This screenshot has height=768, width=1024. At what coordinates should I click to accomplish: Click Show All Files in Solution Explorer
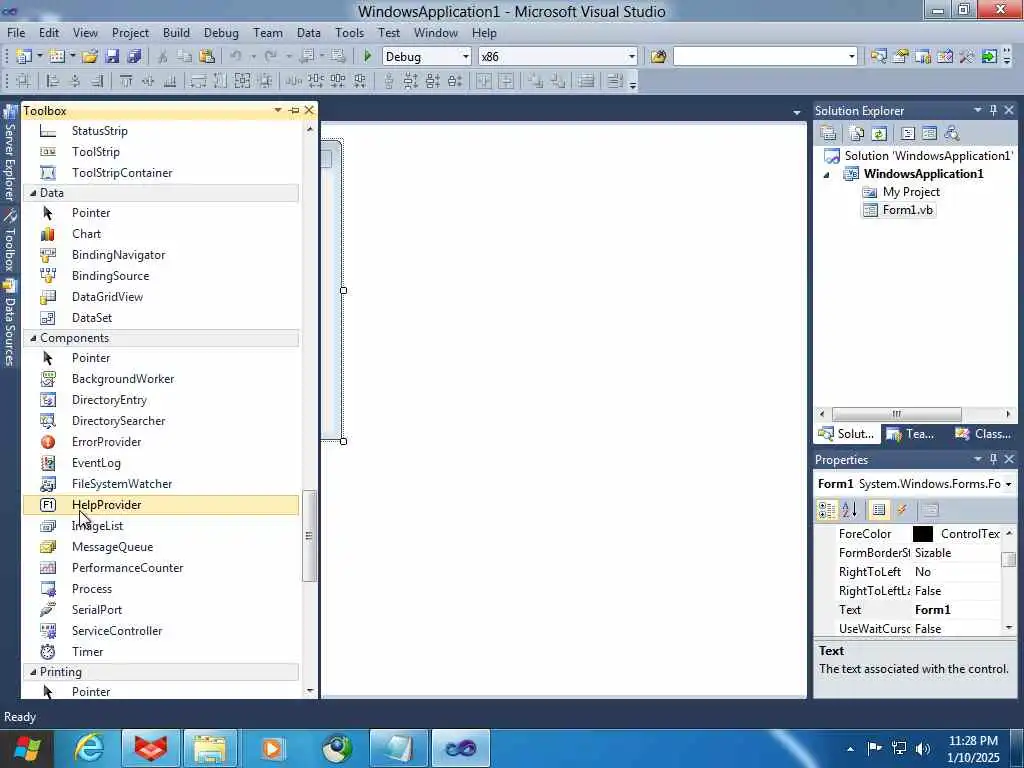coord(856,134)
